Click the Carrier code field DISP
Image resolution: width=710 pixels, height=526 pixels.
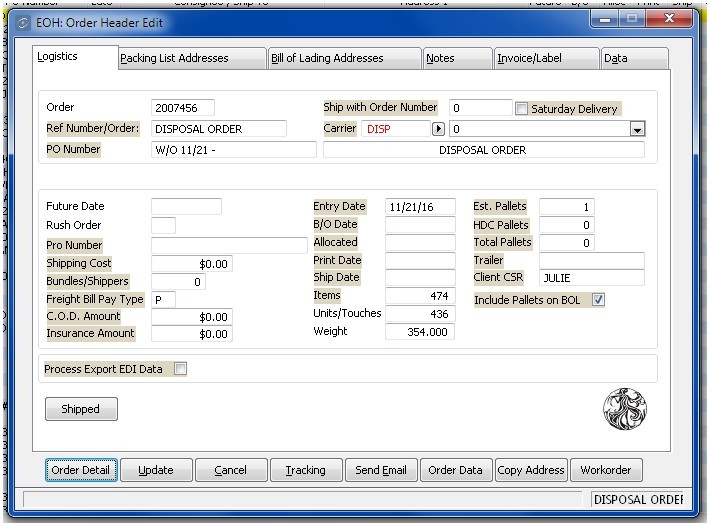pos(396,129)
